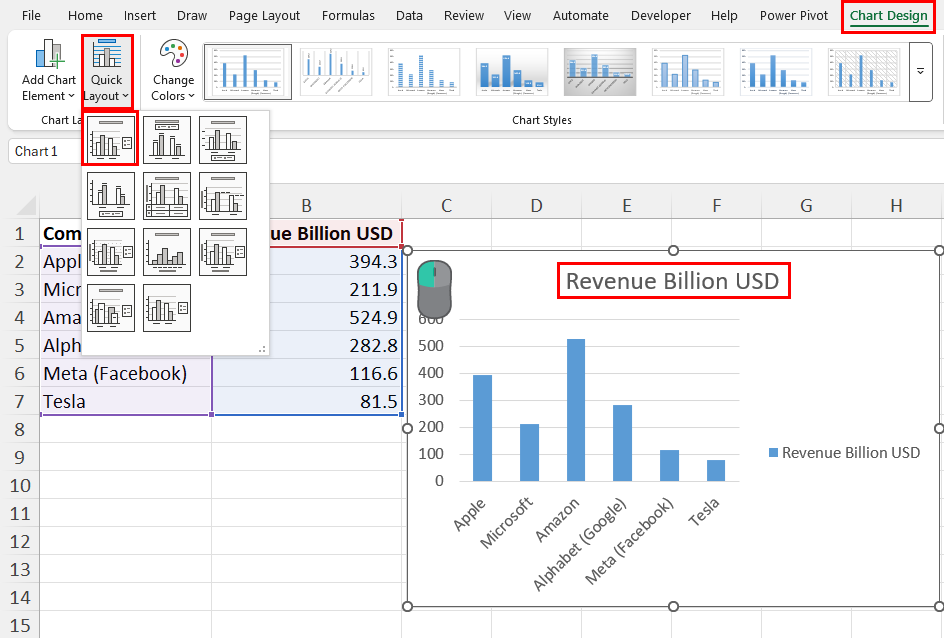Open the File tab
Viewport: 944px width, 638px height.
(31, 16)
